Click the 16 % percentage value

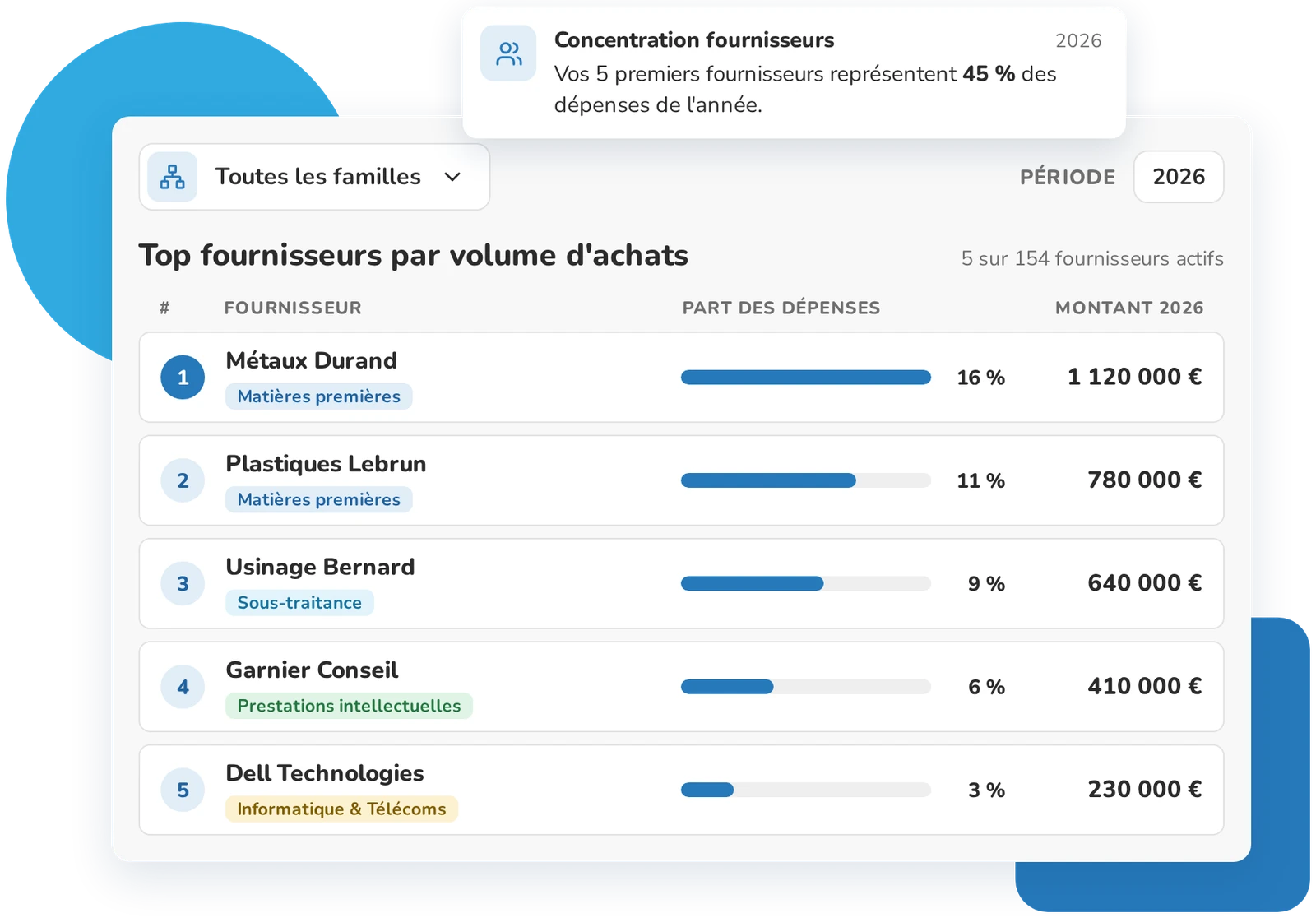click(980, 378)
